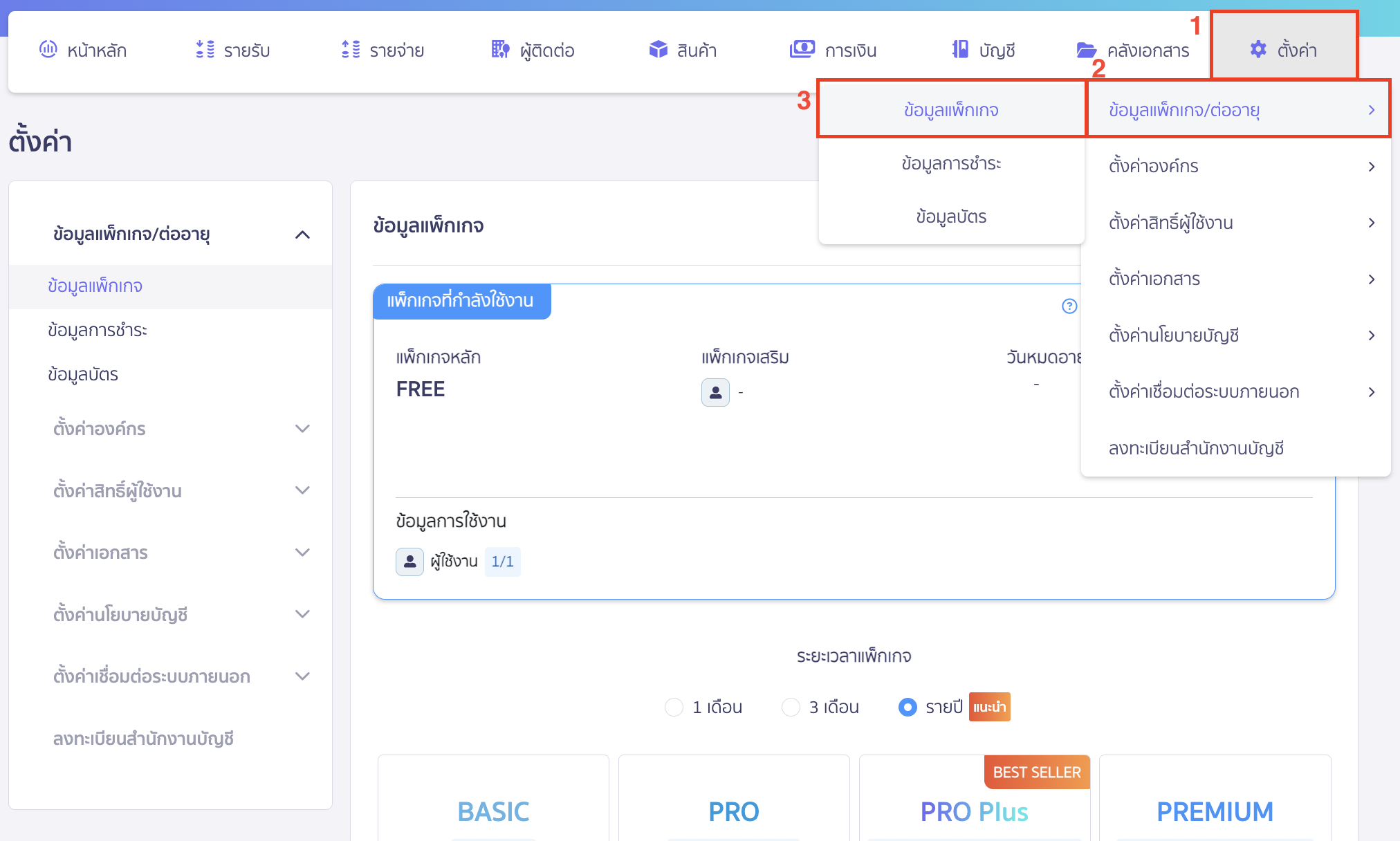Choose ข้อมูลบัตร in the submenu
1400x841 pixels.
(x=951, y=216)
